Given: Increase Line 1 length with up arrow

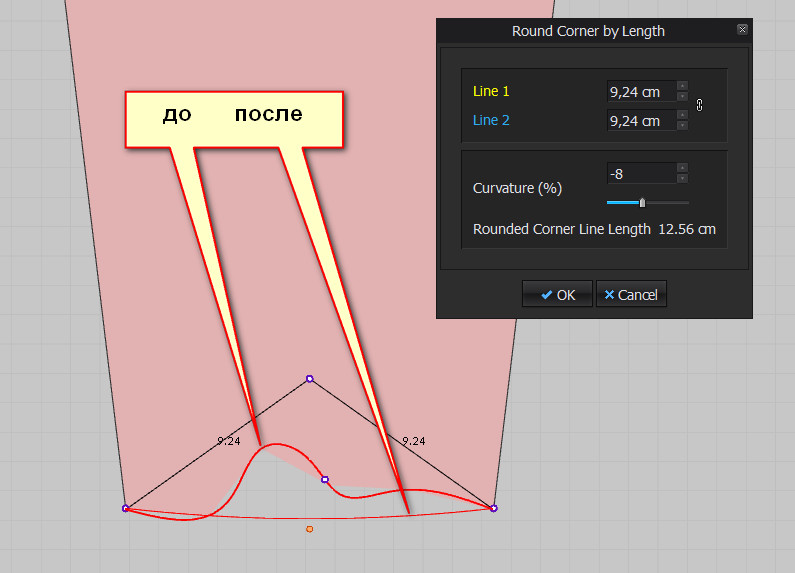Looking at the screenshot, I should (682, 86).
